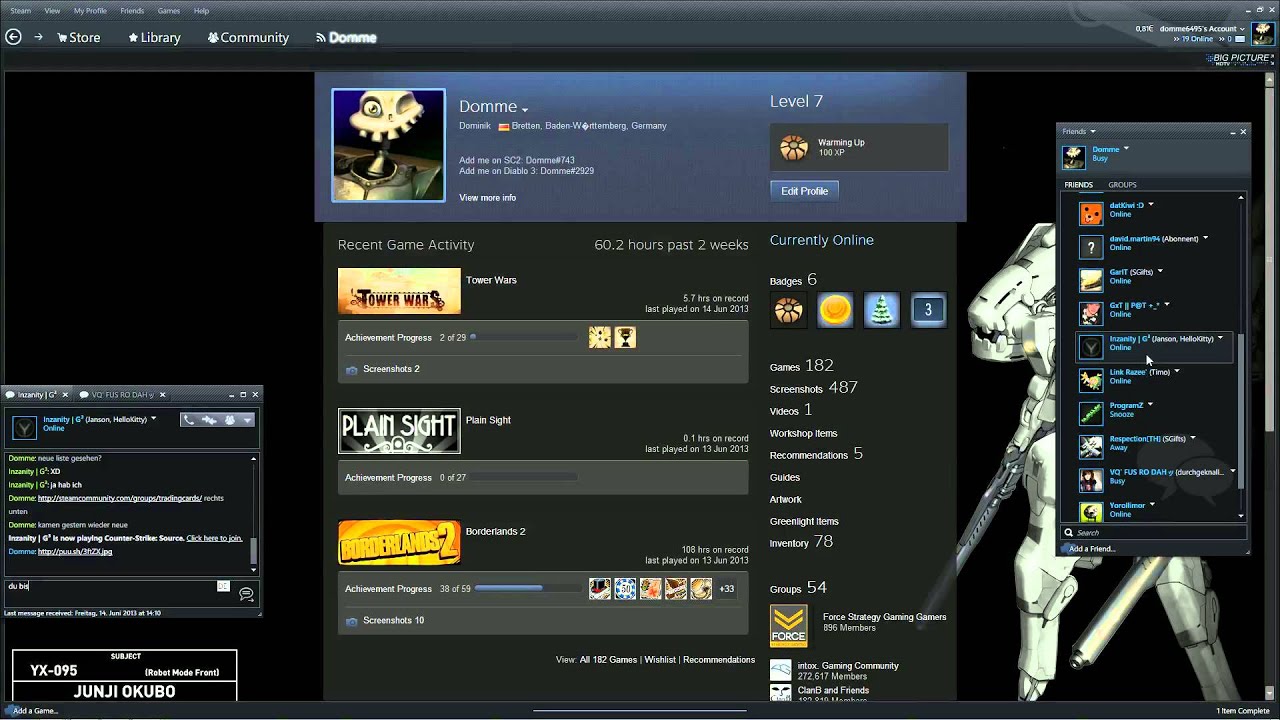Start a voice call in the chat window
The image size is (1280, 720).
pyautogui.click(x=189, y=420)
